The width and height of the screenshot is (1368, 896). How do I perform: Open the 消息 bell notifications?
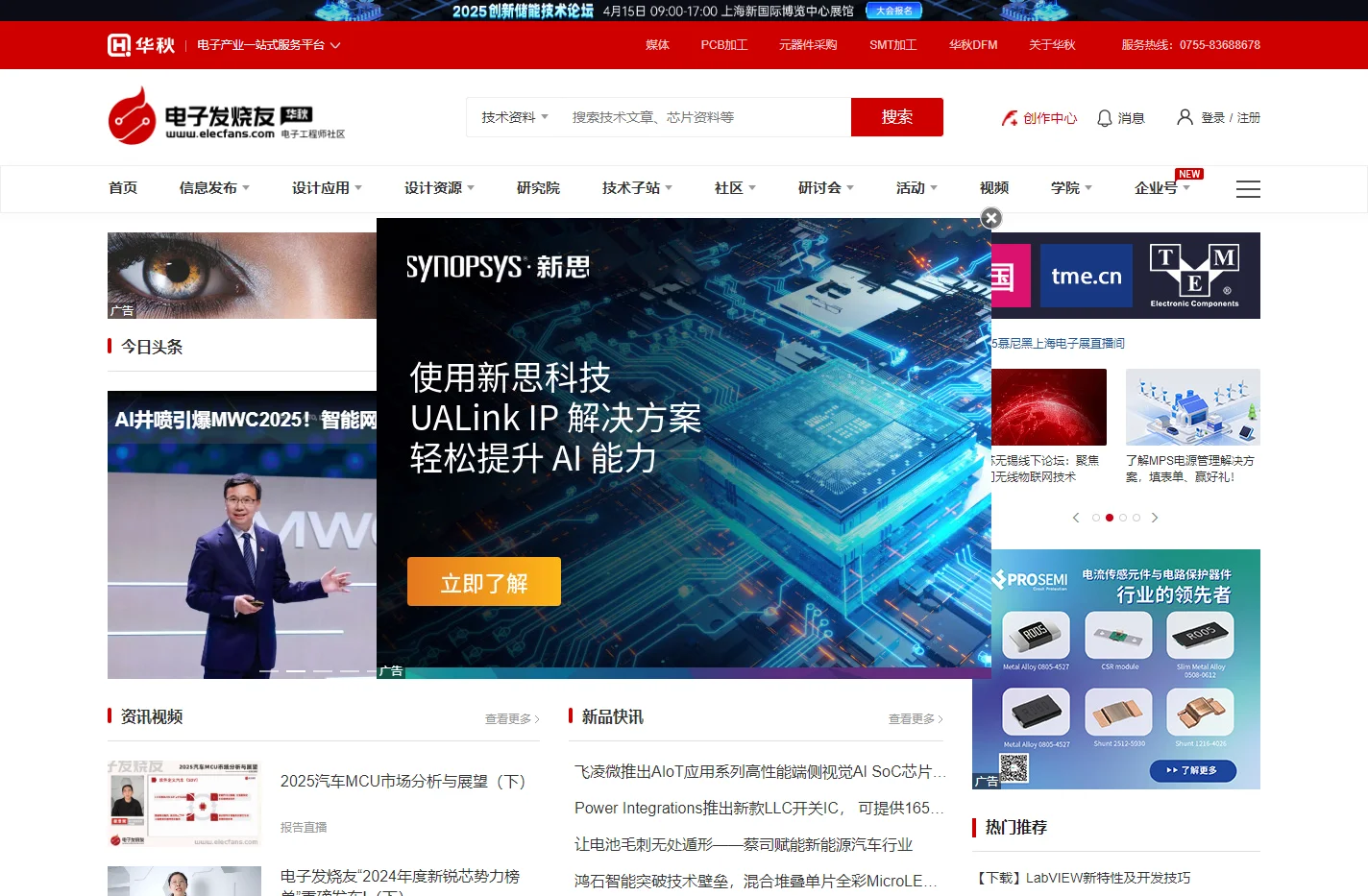1121,118
